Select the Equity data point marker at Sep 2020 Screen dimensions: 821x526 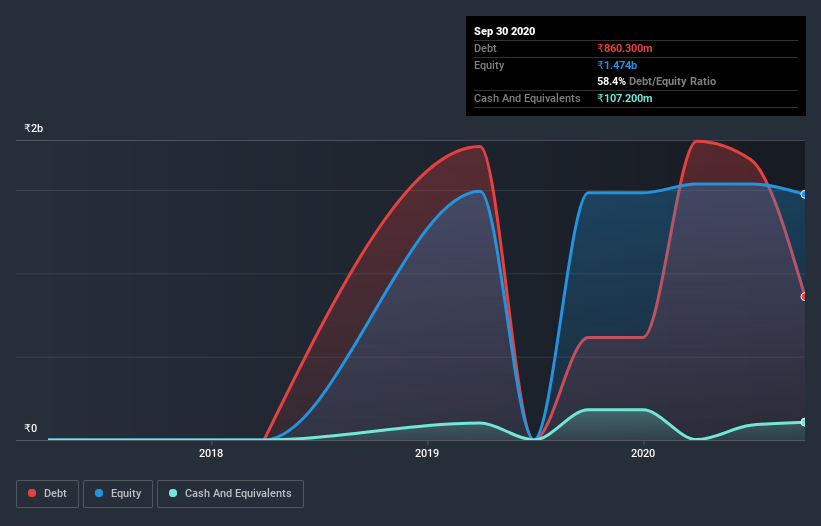point(804,194)
